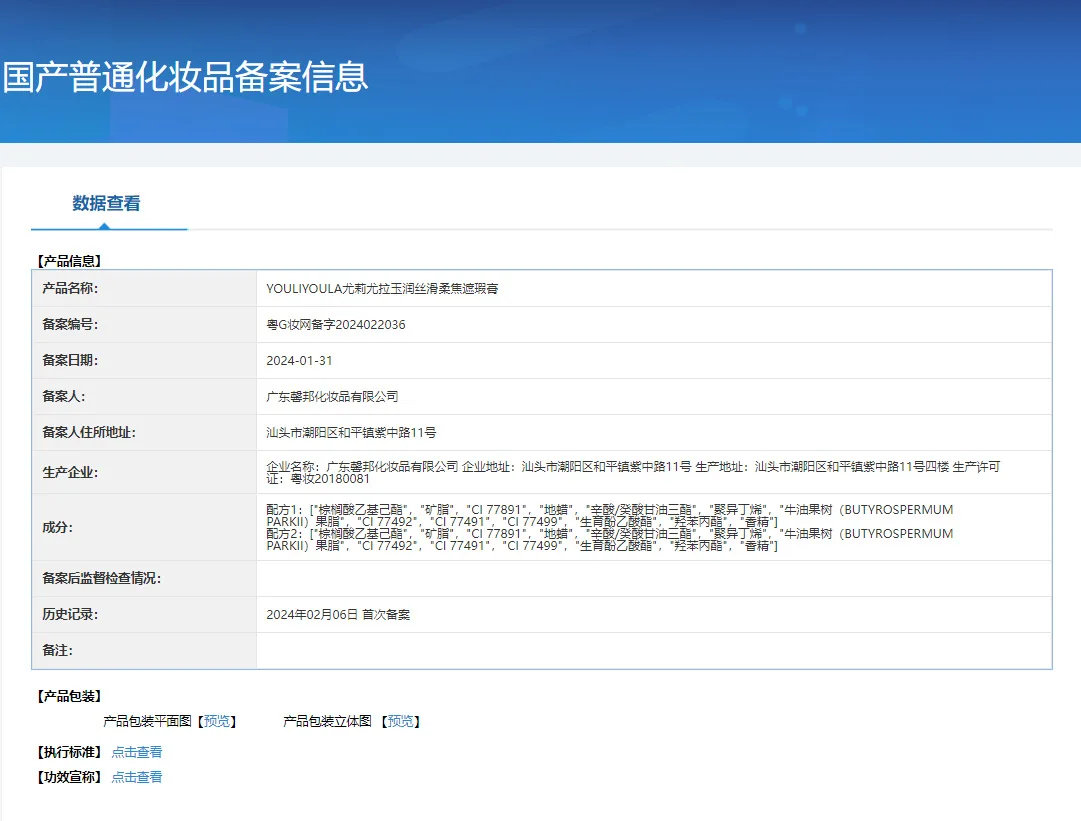Select the 历史记录 label cell
Screen dimensions: 1081x821
pyautogui.click(x=144, y=614)
